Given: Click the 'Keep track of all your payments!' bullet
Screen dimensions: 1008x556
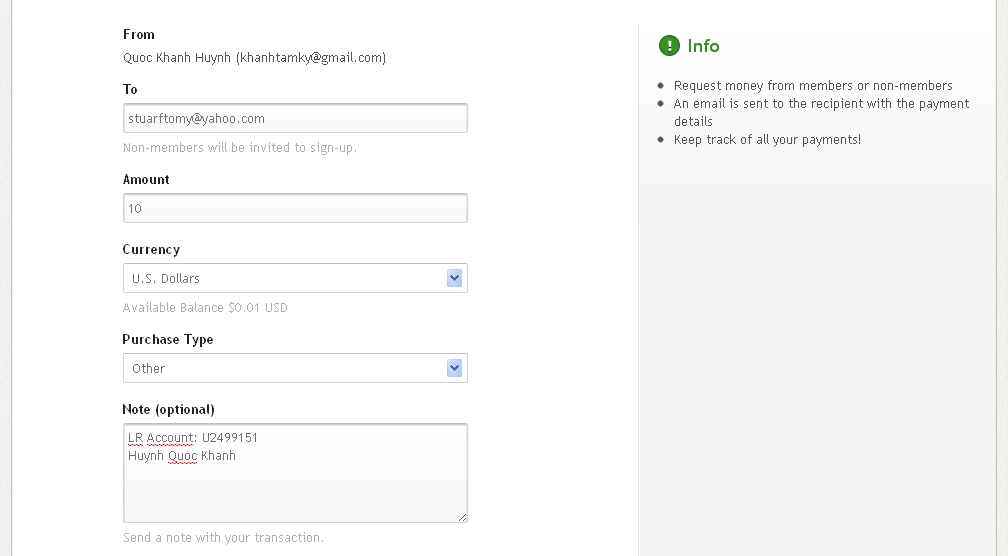Looking at the screenshot, I should pyautogui.click(x=767, y=139).
